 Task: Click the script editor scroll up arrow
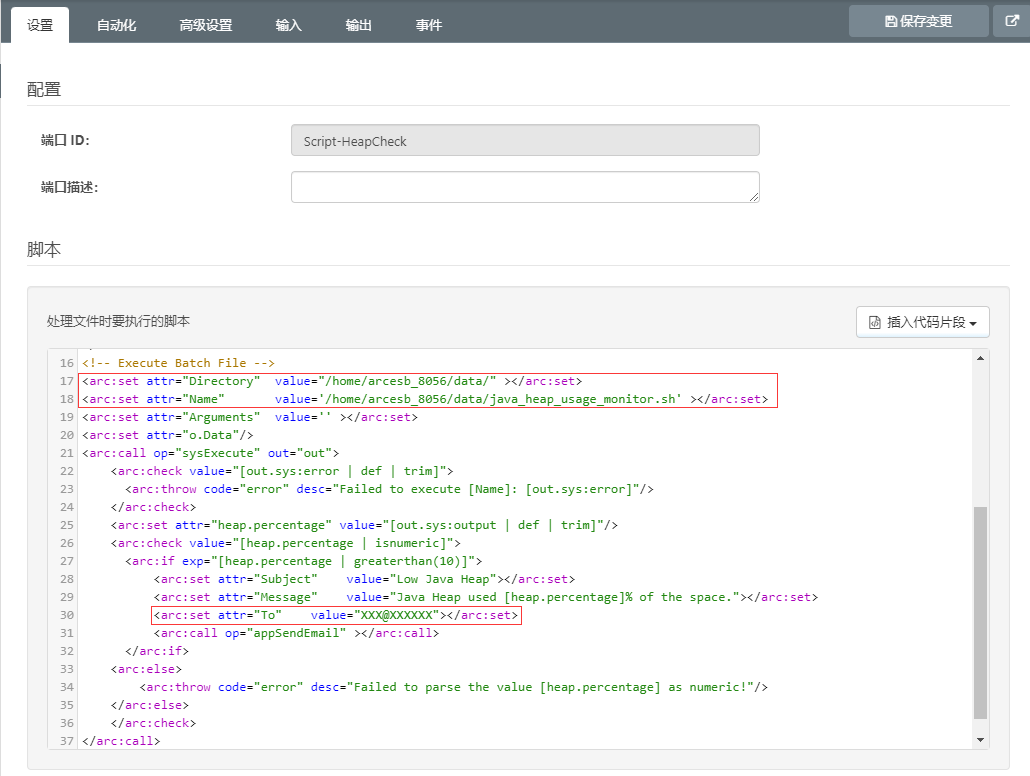pos(980,358)
